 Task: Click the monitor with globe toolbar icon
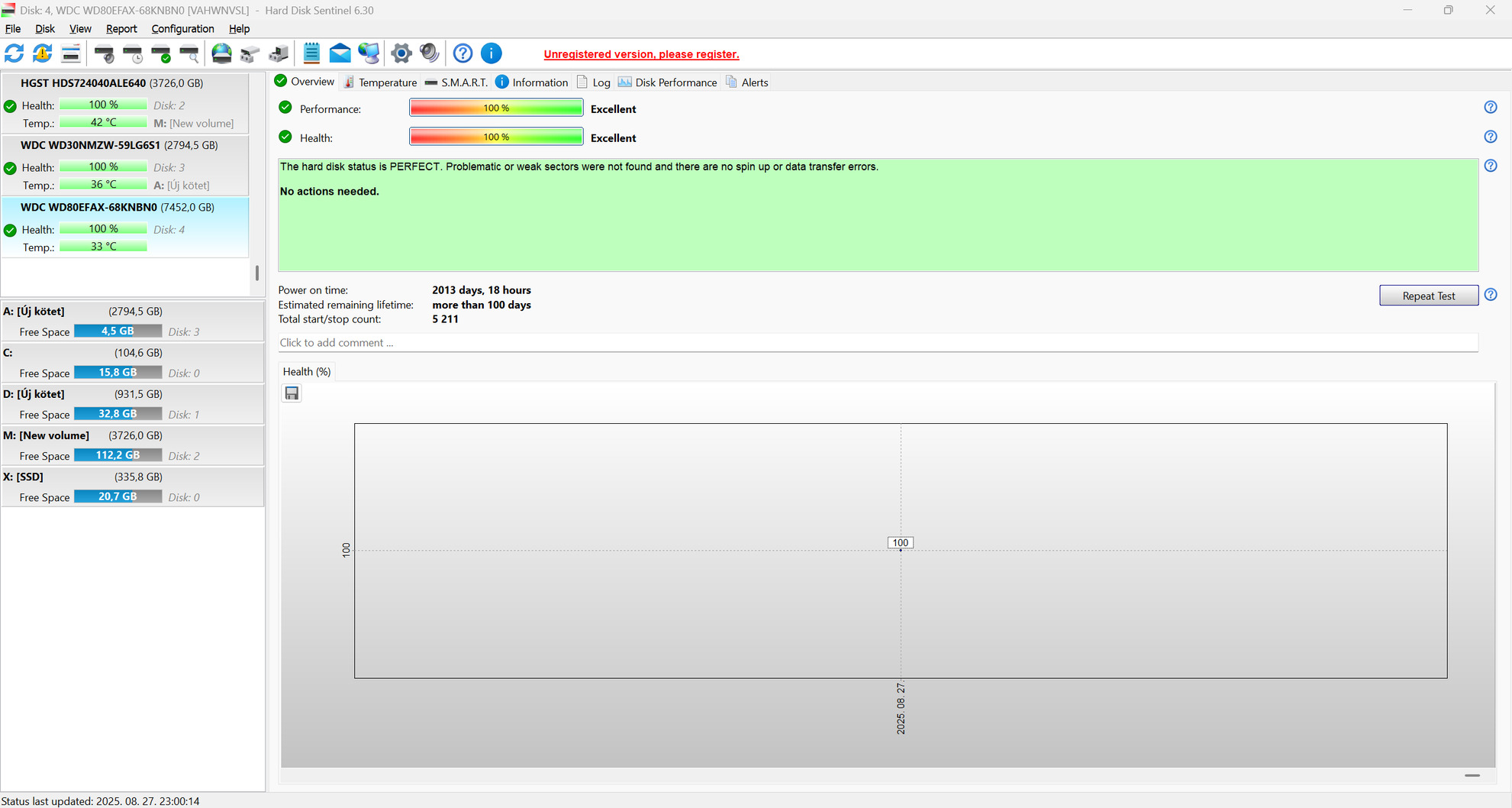(x=369, y=53)
